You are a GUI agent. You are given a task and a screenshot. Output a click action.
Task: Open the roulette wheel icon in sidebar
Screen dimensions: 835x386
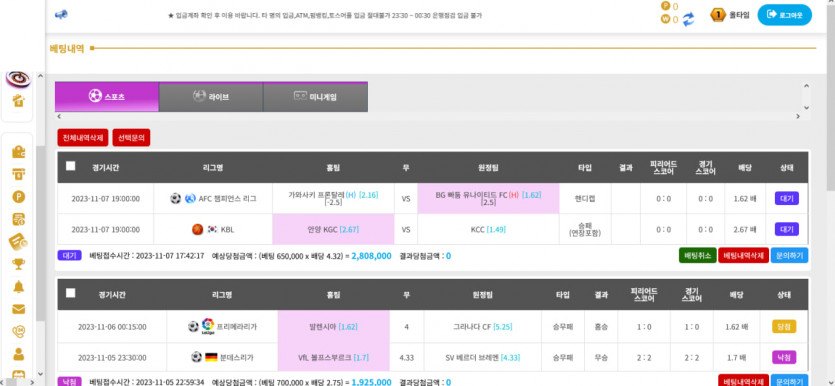[19, 79]
